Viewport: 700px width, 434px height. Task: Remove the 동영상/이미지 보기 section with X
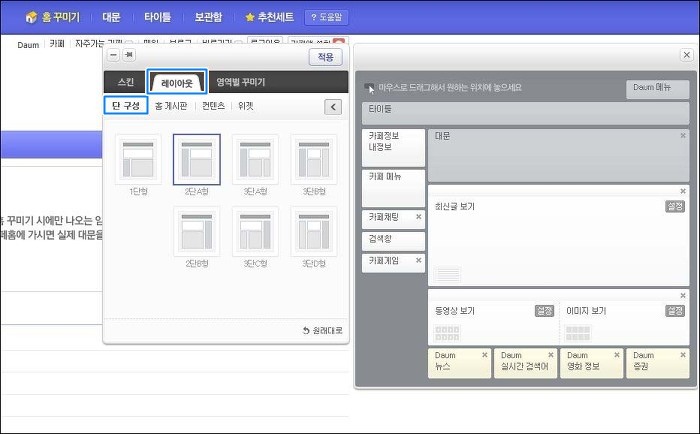[x=683, y=296]
